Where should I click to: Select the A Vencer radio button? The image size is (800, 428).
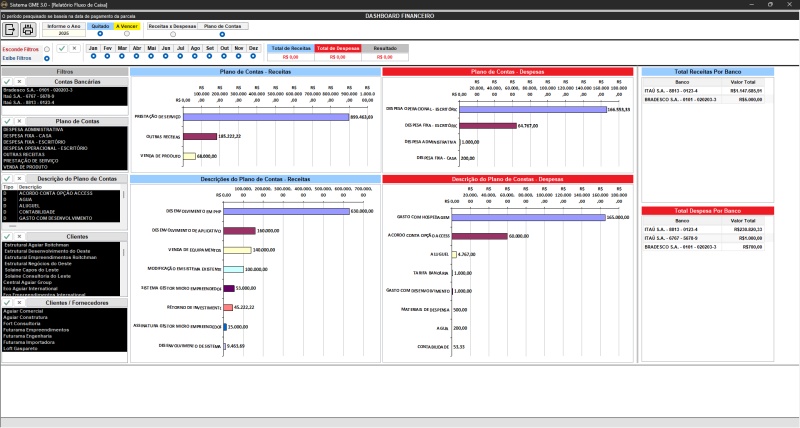coord(129,35)
